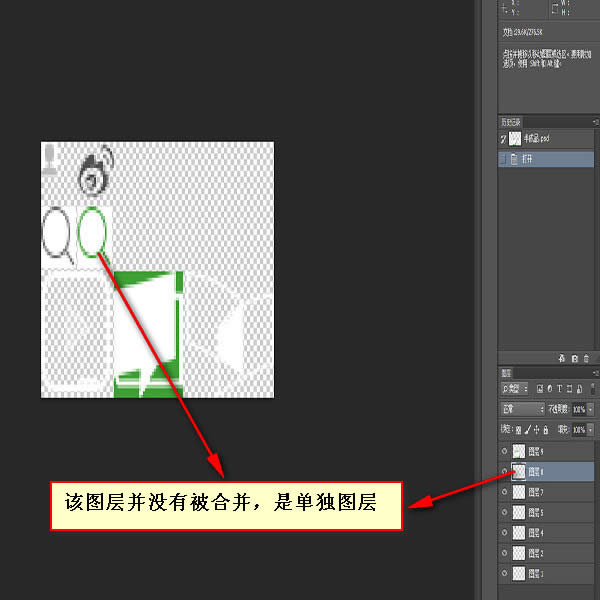Click the Weibo logo graphic on canvas
This screenshot has width=600, height=600.
click(x=96, y=170)
